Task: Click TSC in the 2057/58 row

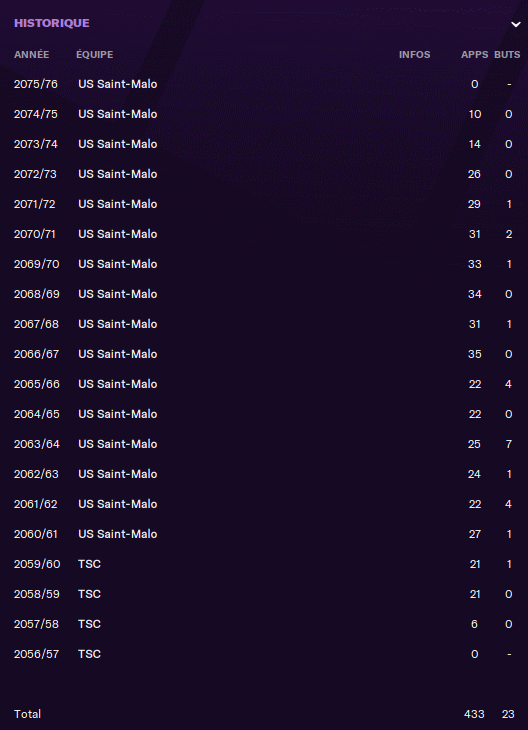Action: click(x=89, y=624)
